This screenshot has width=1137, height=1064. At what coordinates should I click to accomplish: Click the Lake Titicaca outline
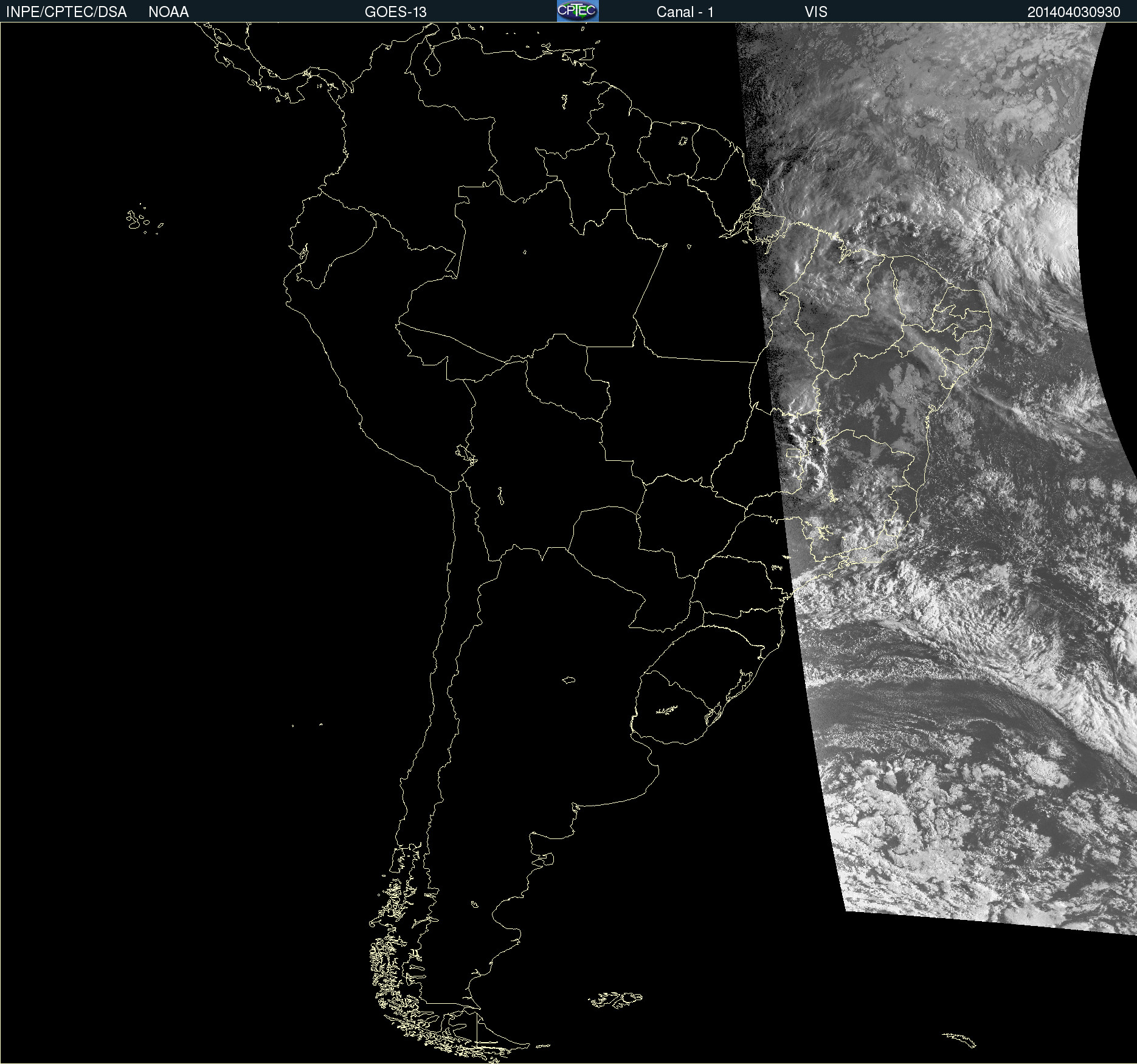[466, 454]
